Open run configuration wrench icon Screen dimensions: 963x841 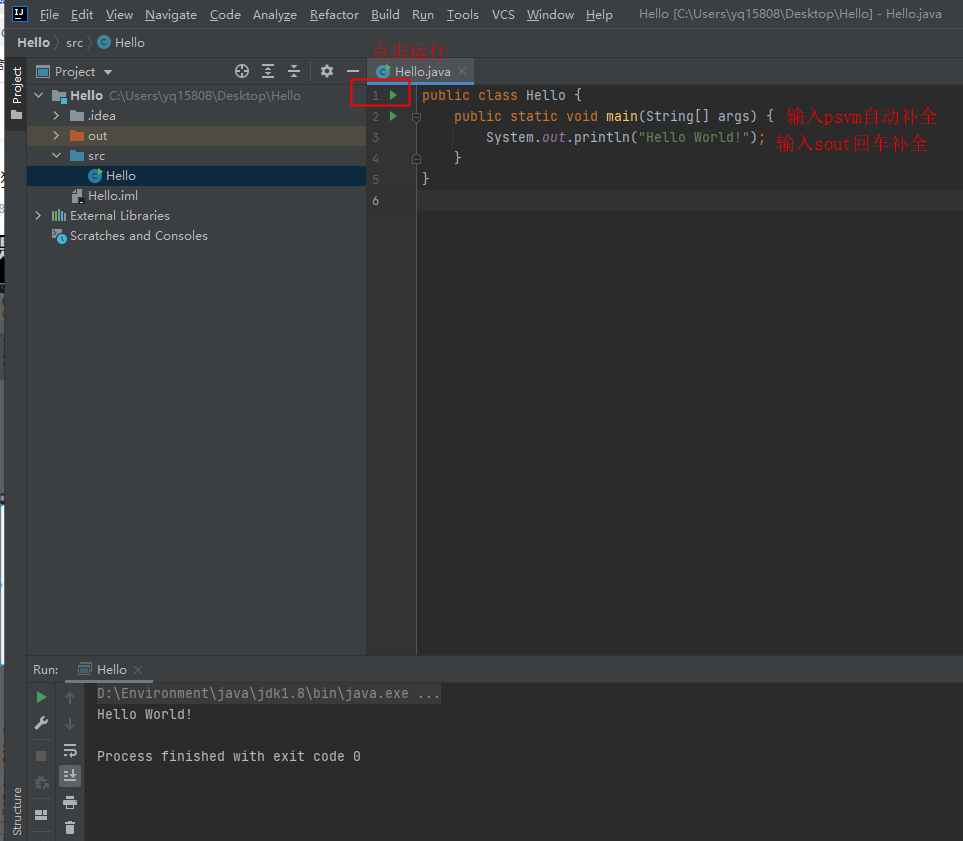pyautogui.click(x=41, y=723)
